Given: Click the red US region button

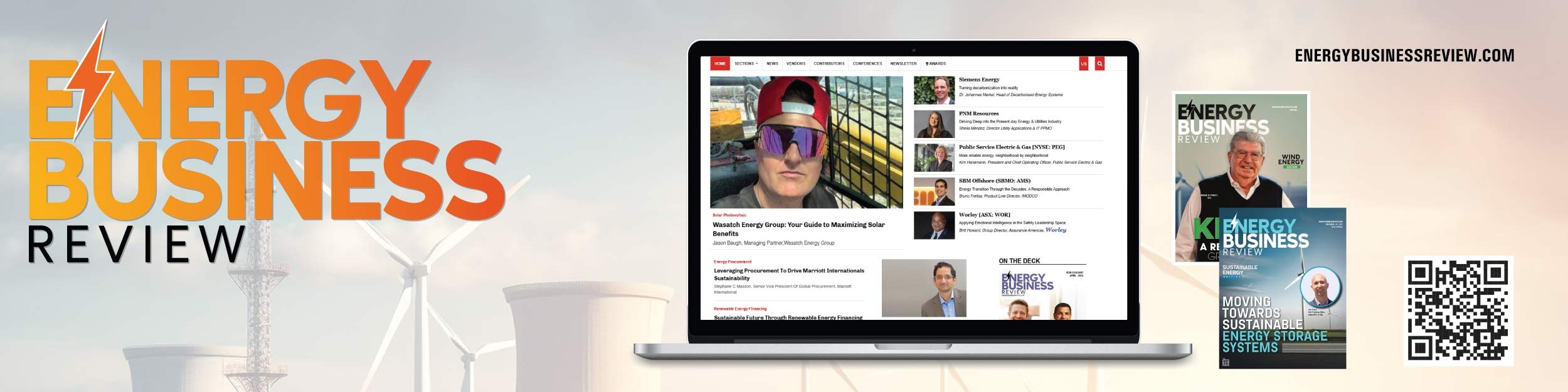Looking at the screenshot, I should (1084, 63).
